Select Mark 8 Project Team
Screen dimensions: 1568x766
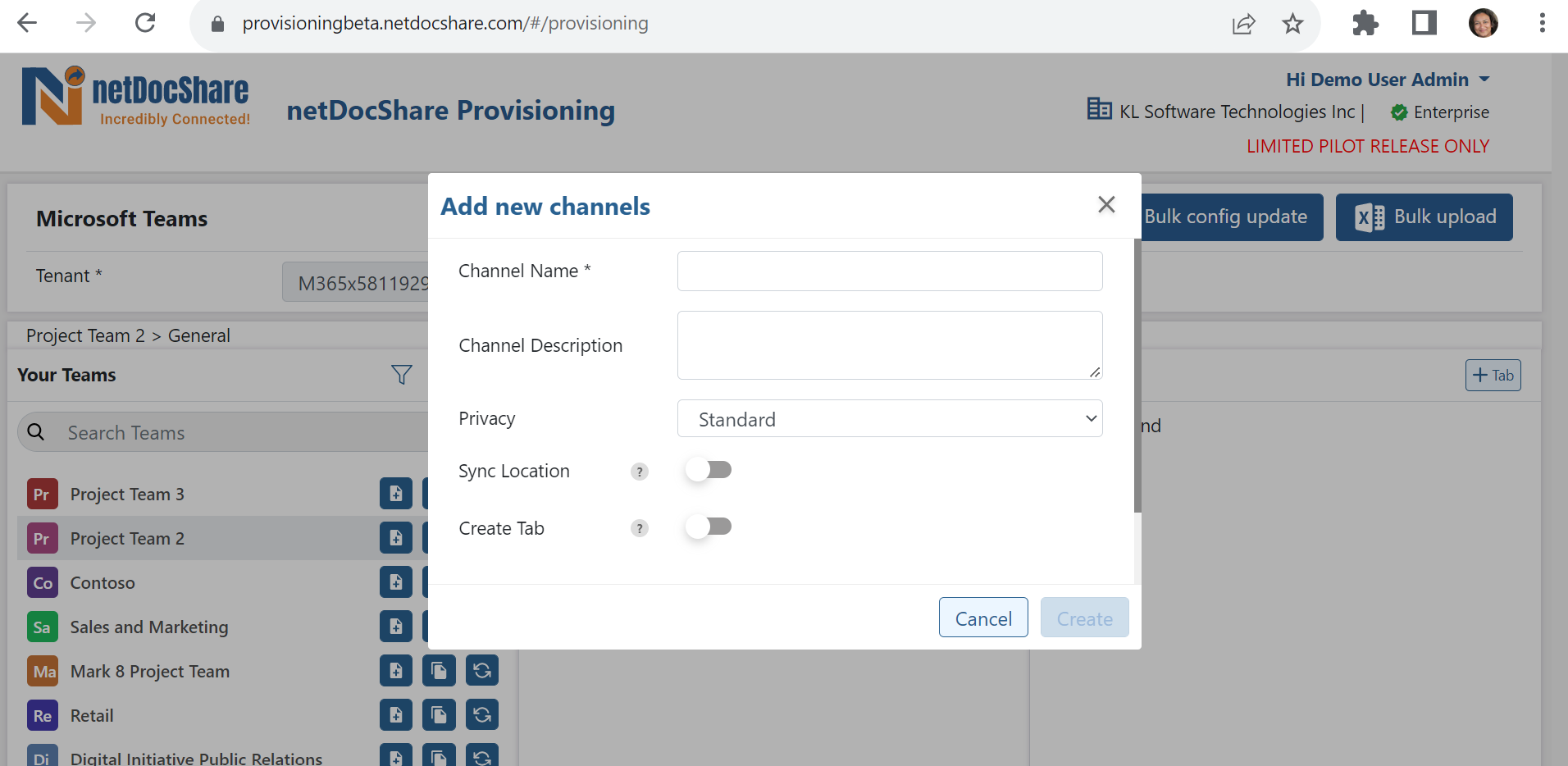coord(149,671)
